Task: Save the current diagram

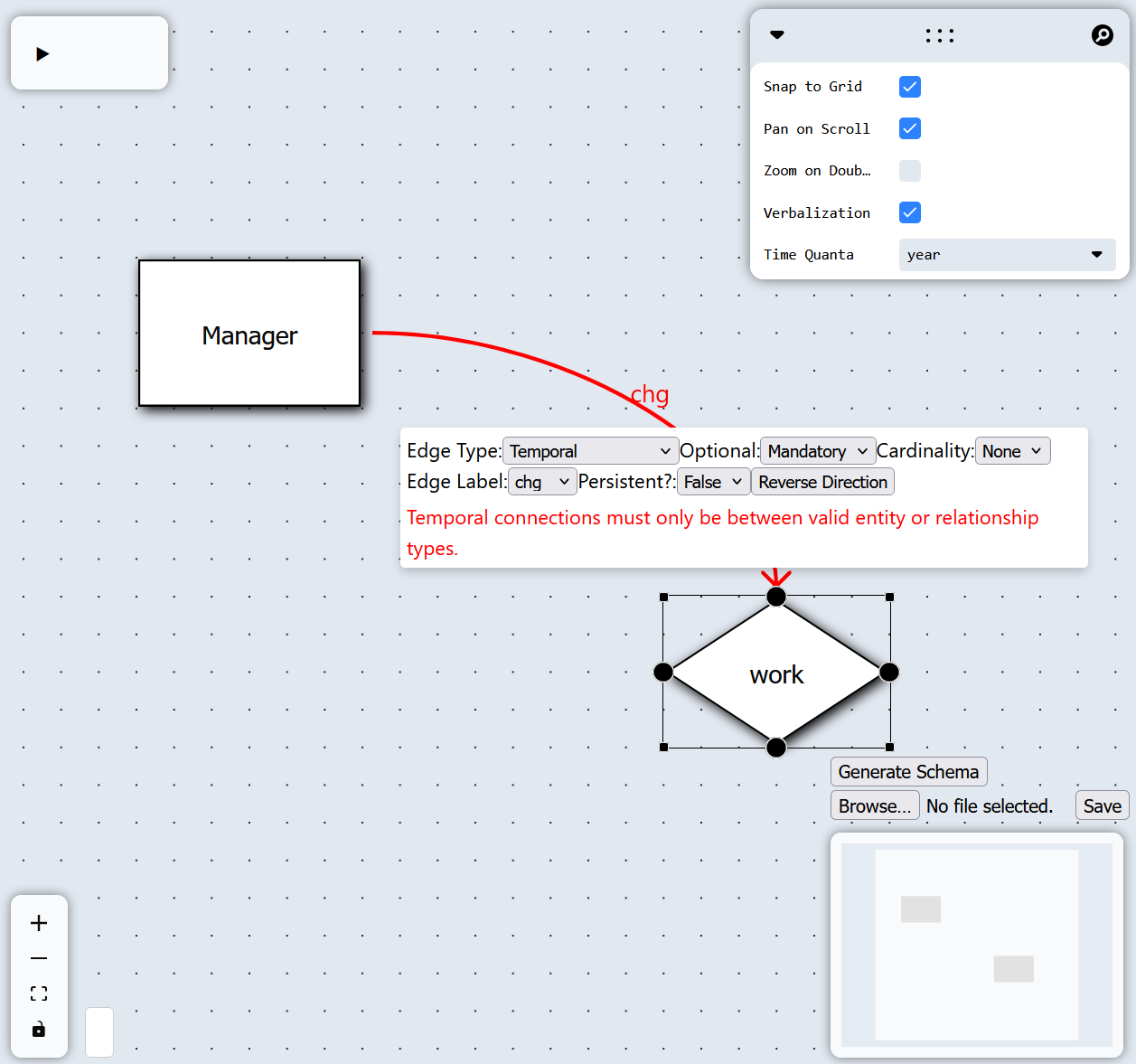Action: 1102,805
